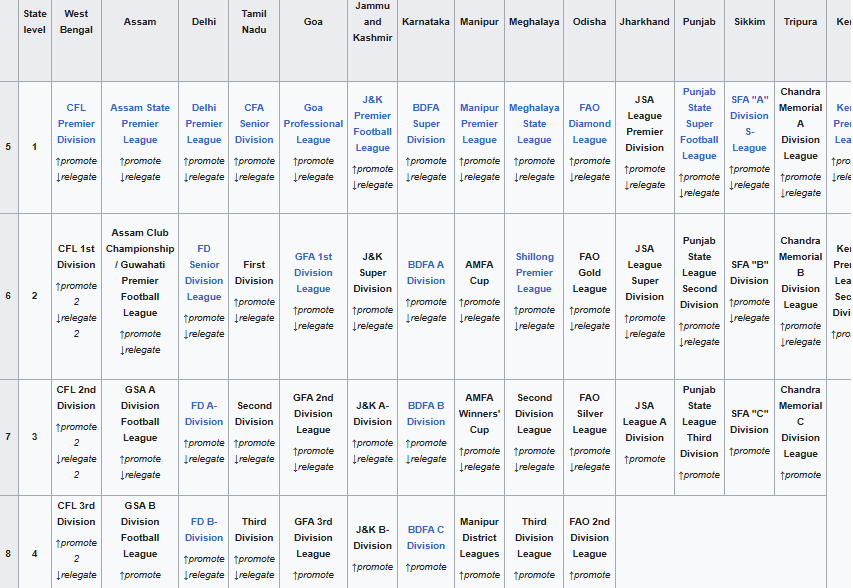The width and height of the screenshot is (853, 588).
Task: Select FAO 2nd Division League text
Action: tap(590, 537)
